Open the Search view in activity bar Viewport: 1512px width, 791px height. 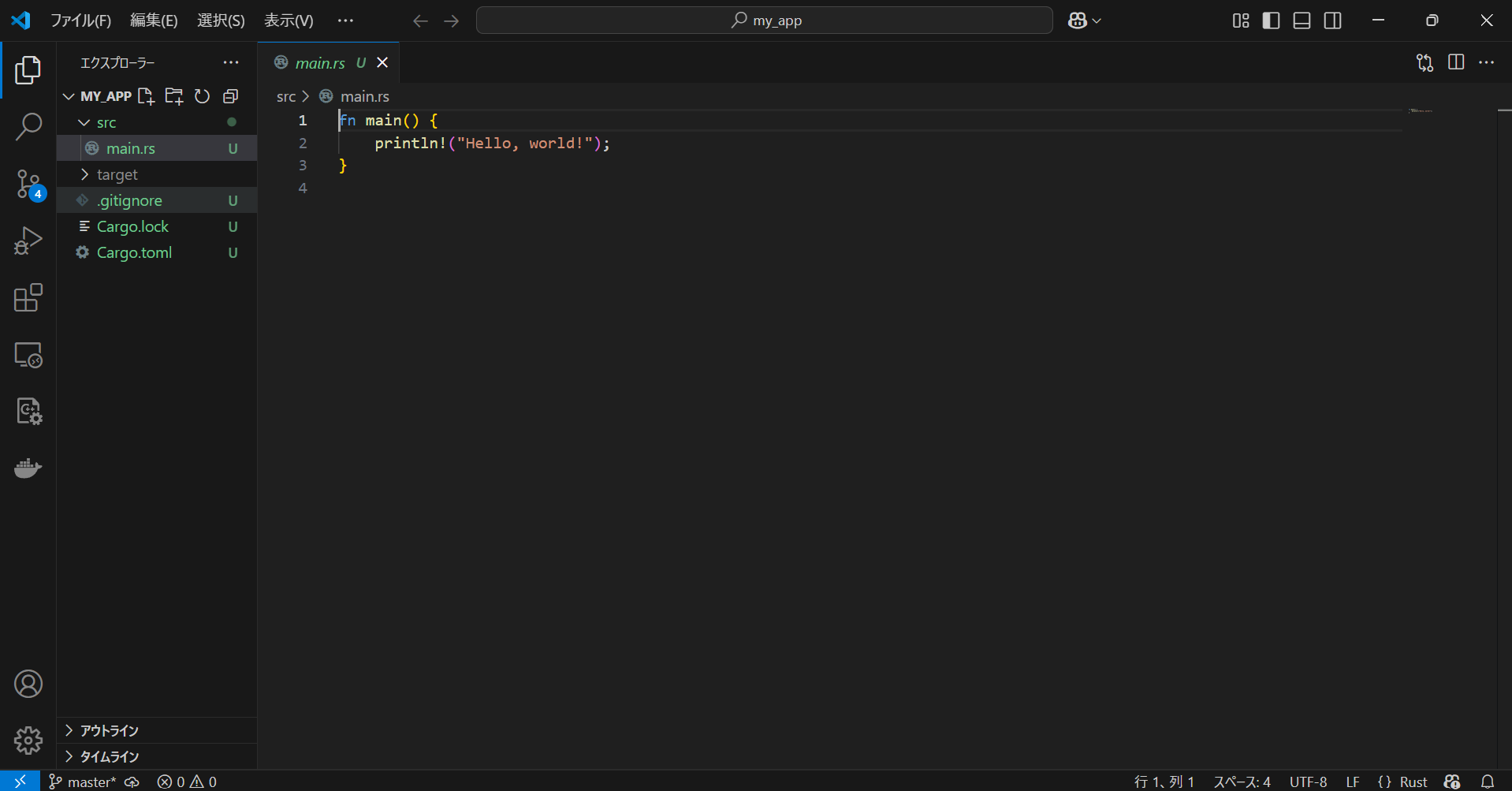coord(28,126)
